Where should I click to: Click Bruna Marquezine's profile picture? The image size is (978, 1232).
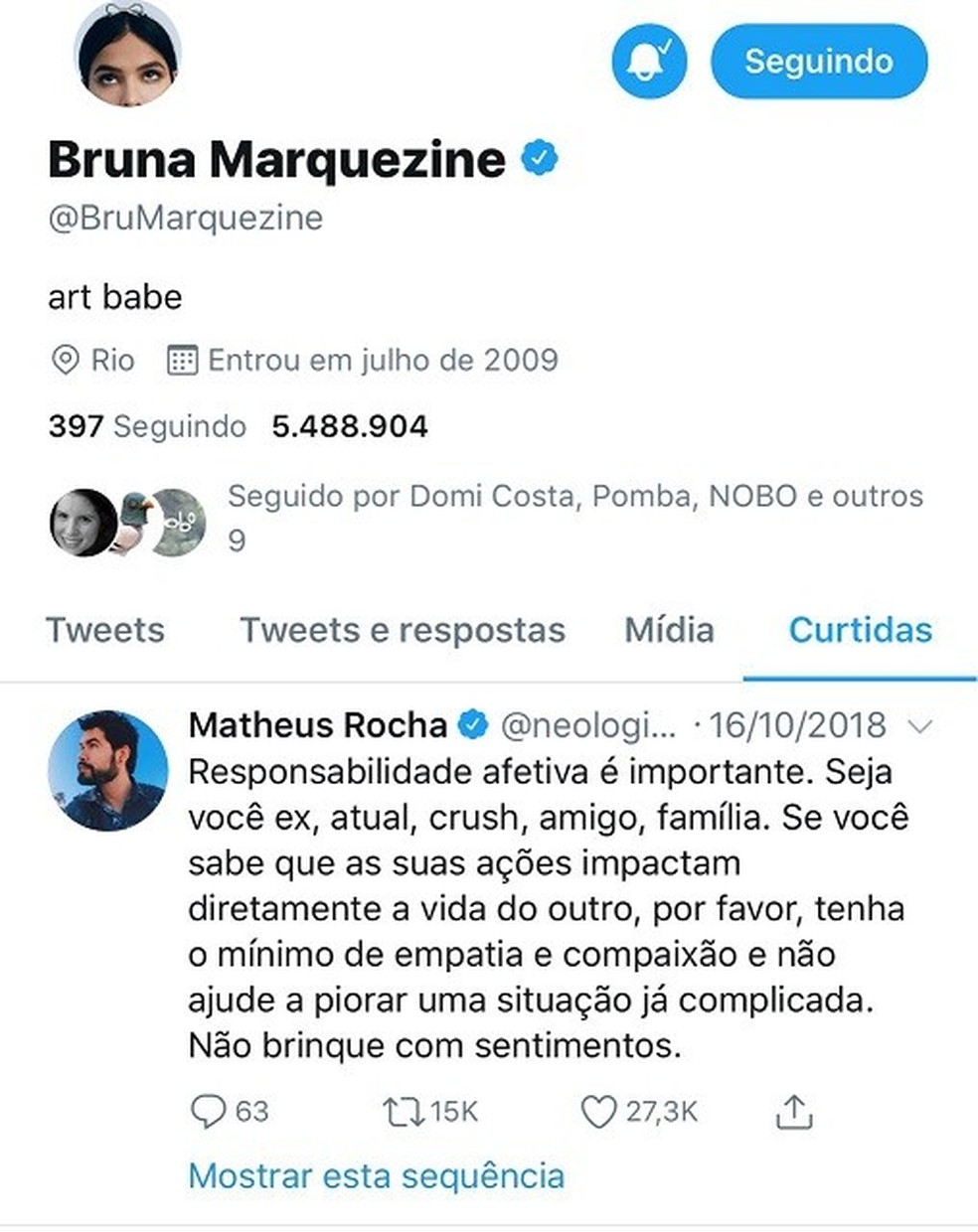point(136,55)
